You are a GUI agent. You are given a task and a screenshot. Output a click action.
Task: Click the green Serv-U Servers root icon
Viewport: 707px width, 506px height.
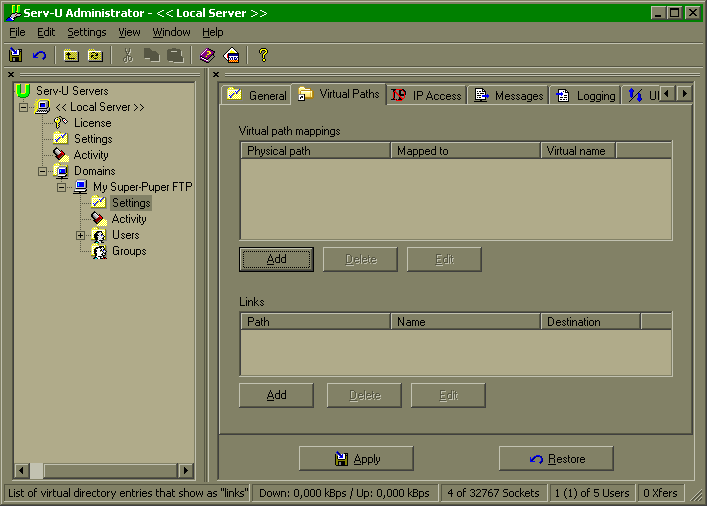23,91
